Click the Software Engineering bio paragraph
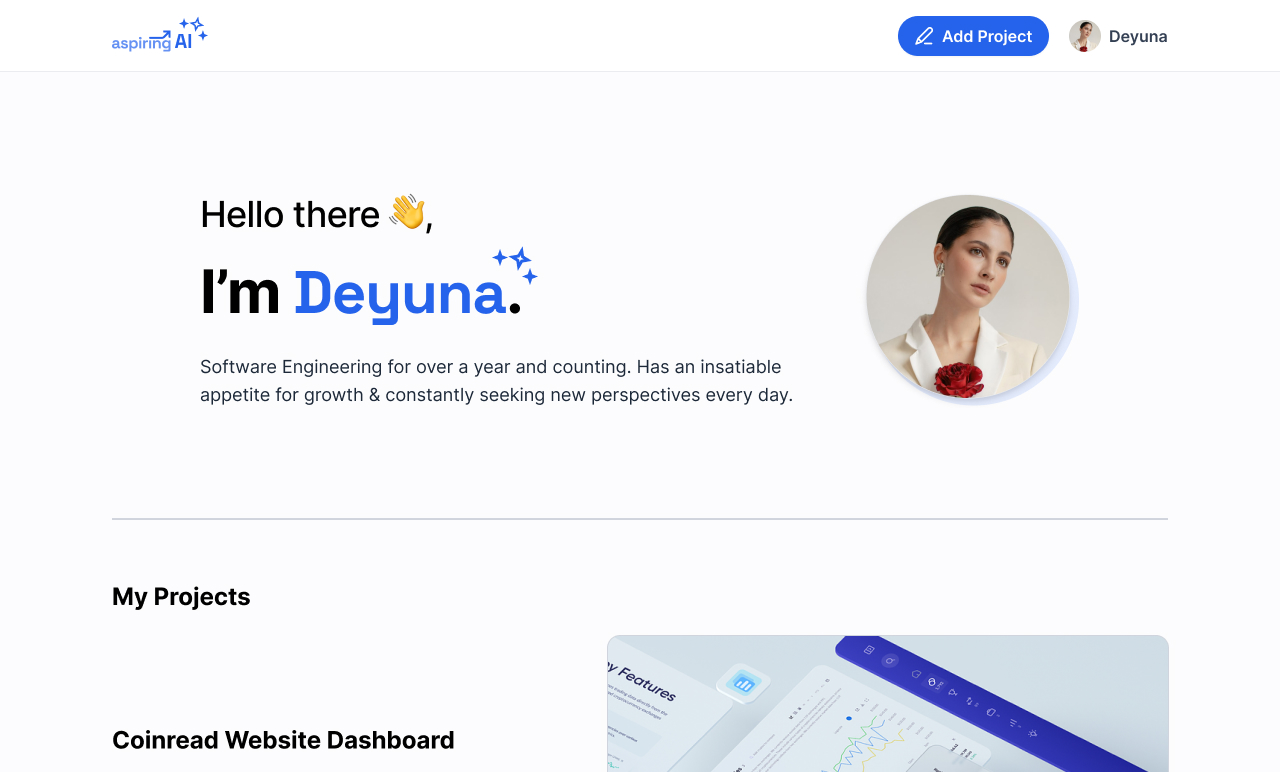 coord(496,381)
